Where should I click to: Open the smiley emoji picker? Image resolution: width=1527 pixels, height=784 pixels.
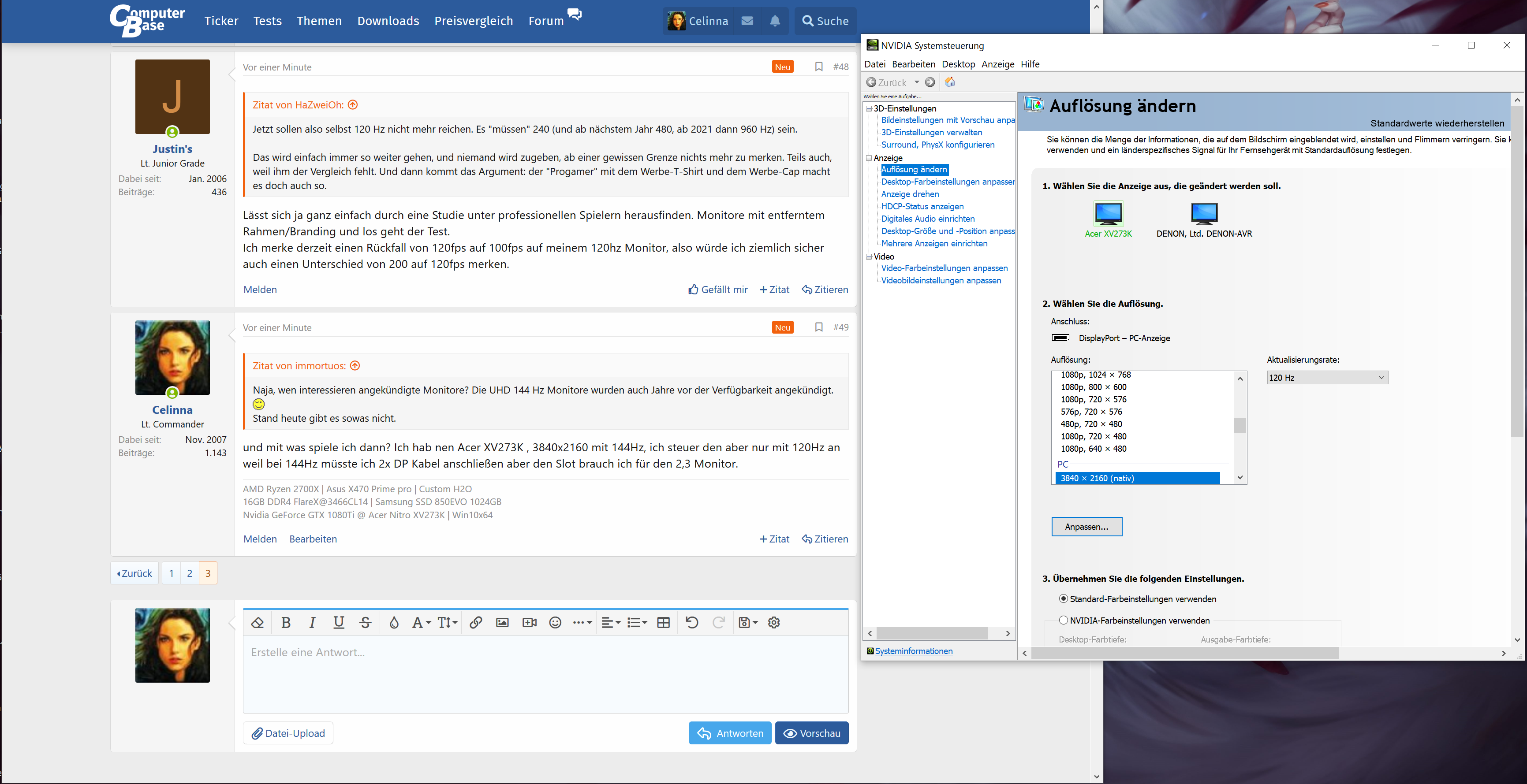tap(555, 622)
